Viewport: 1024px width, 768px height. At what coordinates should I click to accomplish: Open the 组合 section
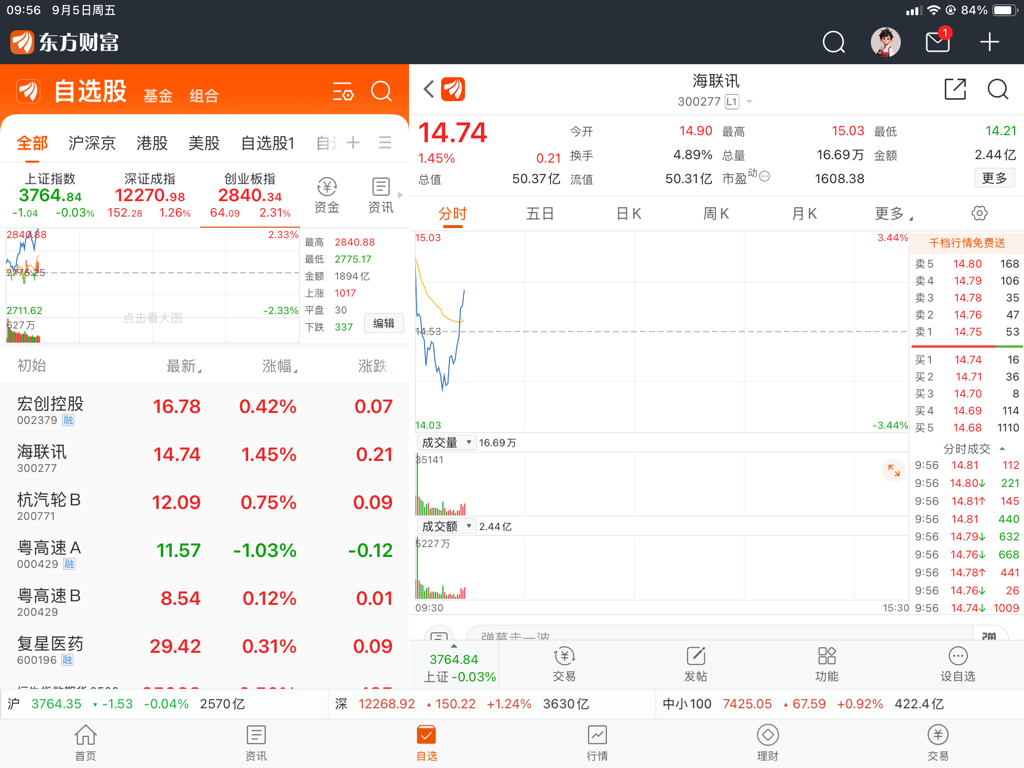tap(204, 96)
